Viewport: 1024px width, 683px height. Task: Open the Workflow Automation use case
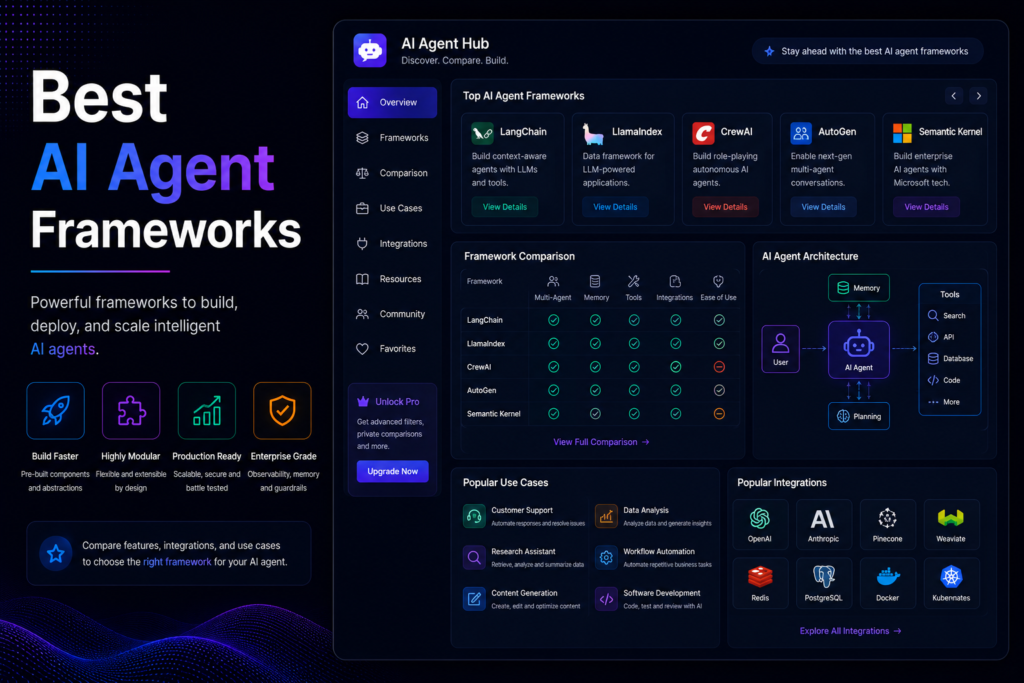(654, 558)
